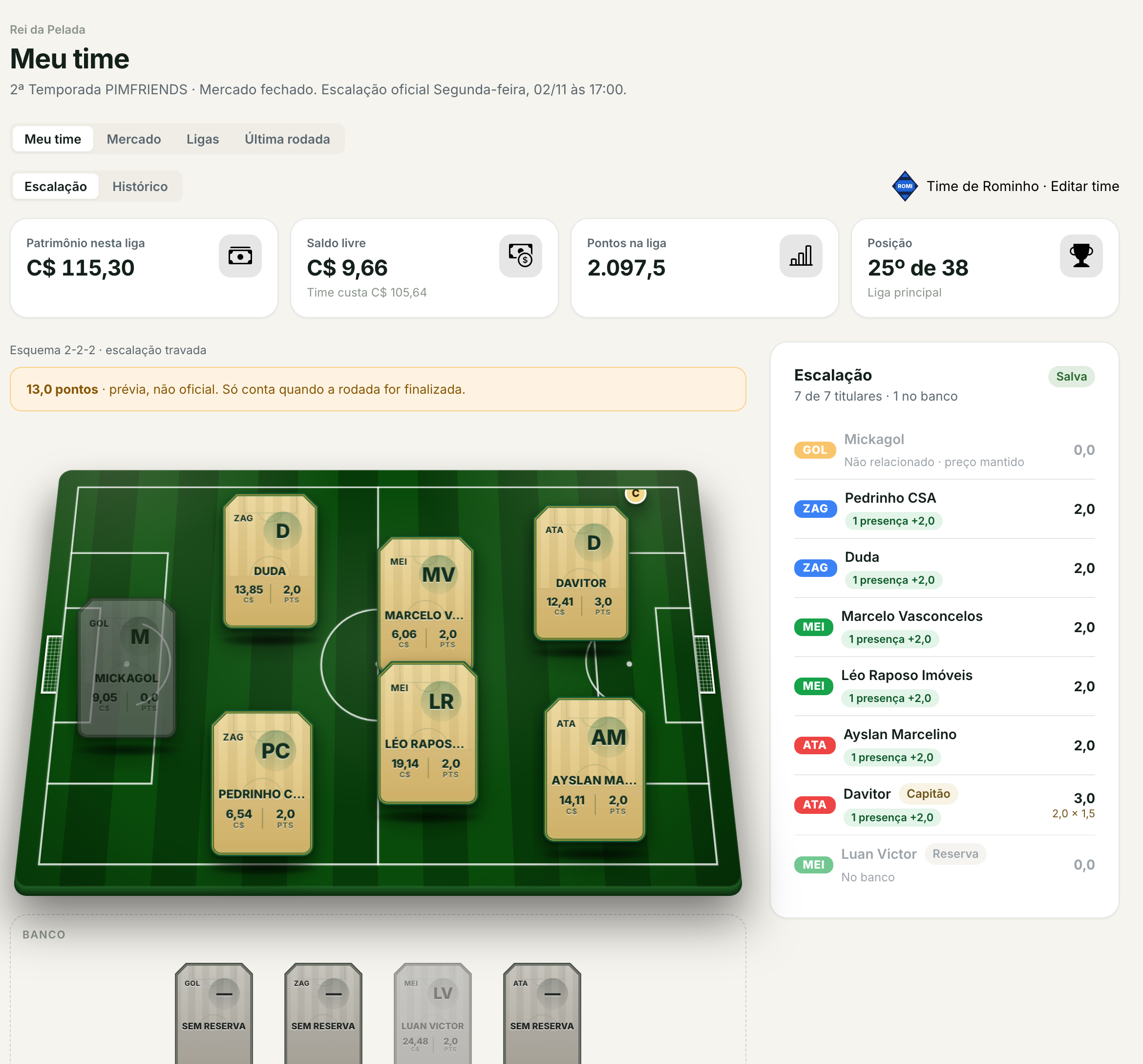
Task: Click the Reserva tag beside Luan Victor
Action: [955, 854]
